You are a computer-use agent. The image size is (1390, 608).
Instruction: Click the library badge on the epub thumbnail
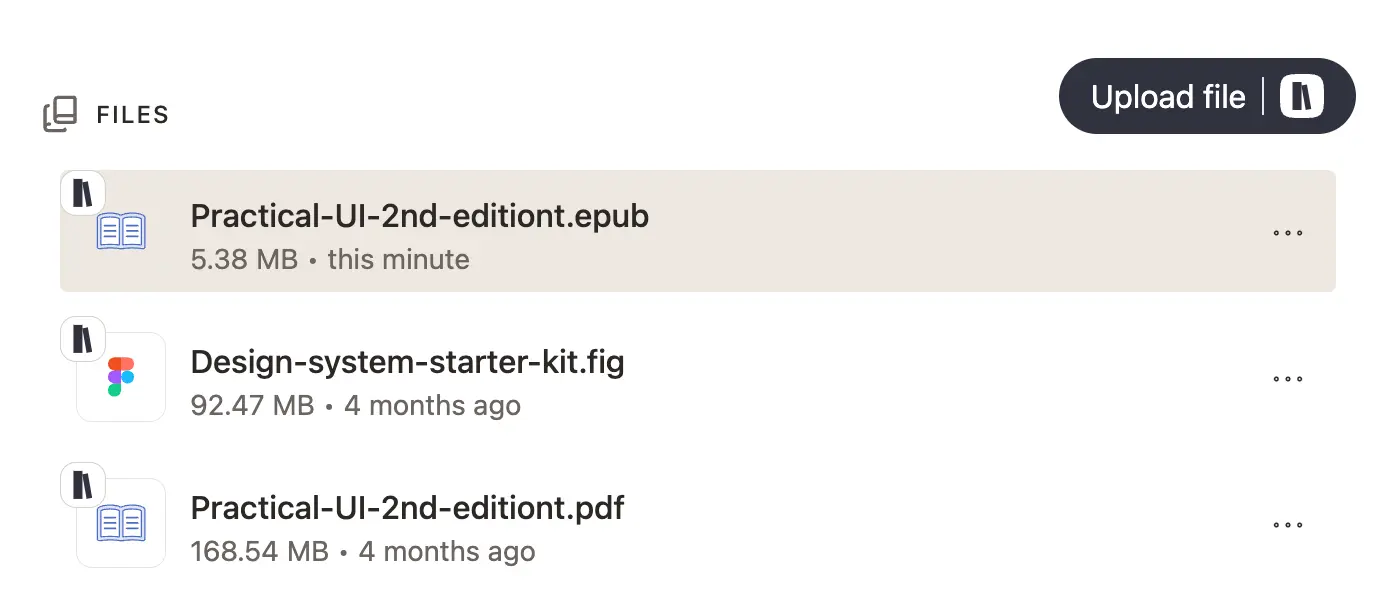coord(82,192)
